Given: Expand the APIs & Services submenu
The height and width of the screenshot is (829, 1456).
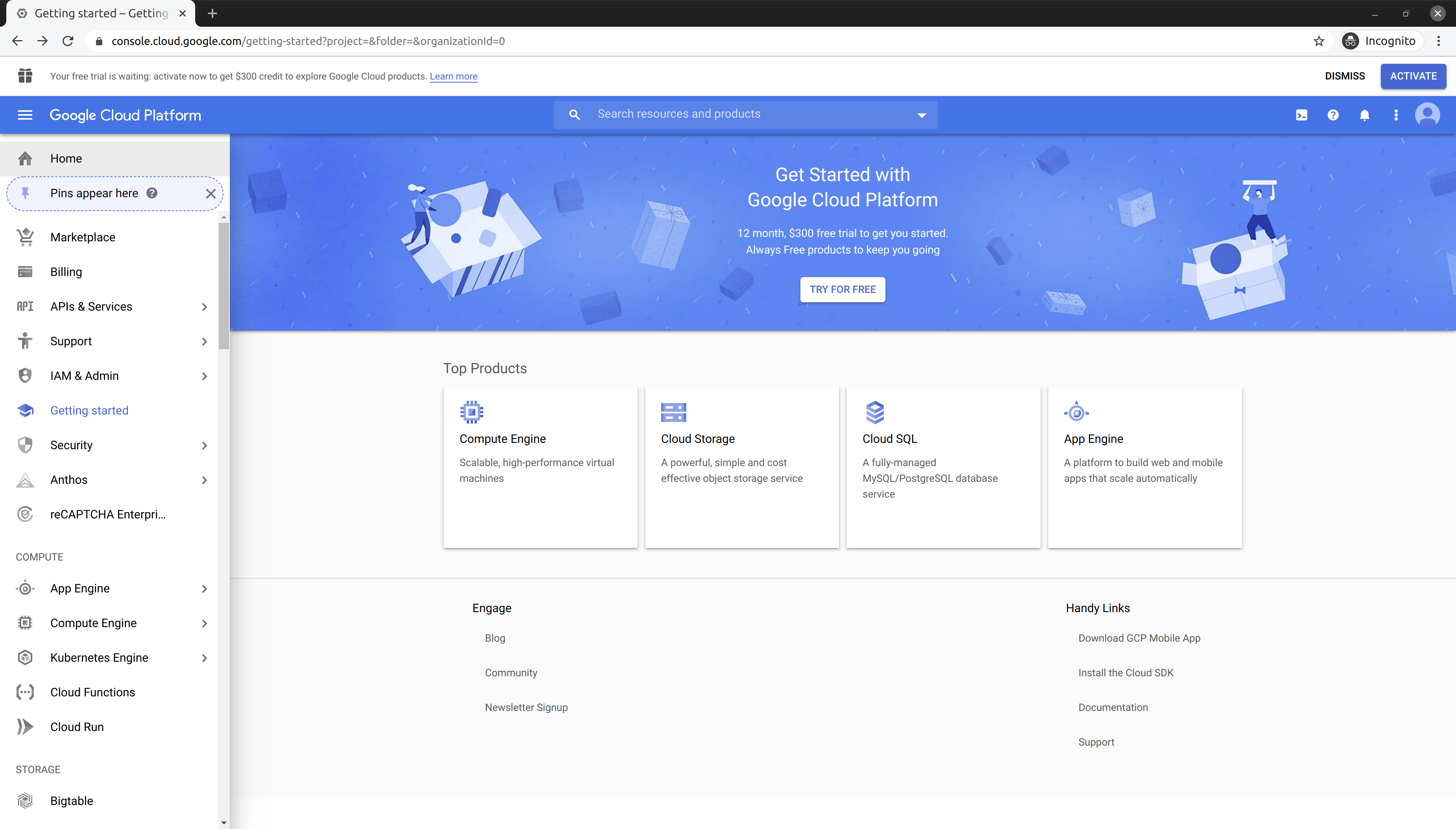Looking at the screenshot, I should pos(204,307).
